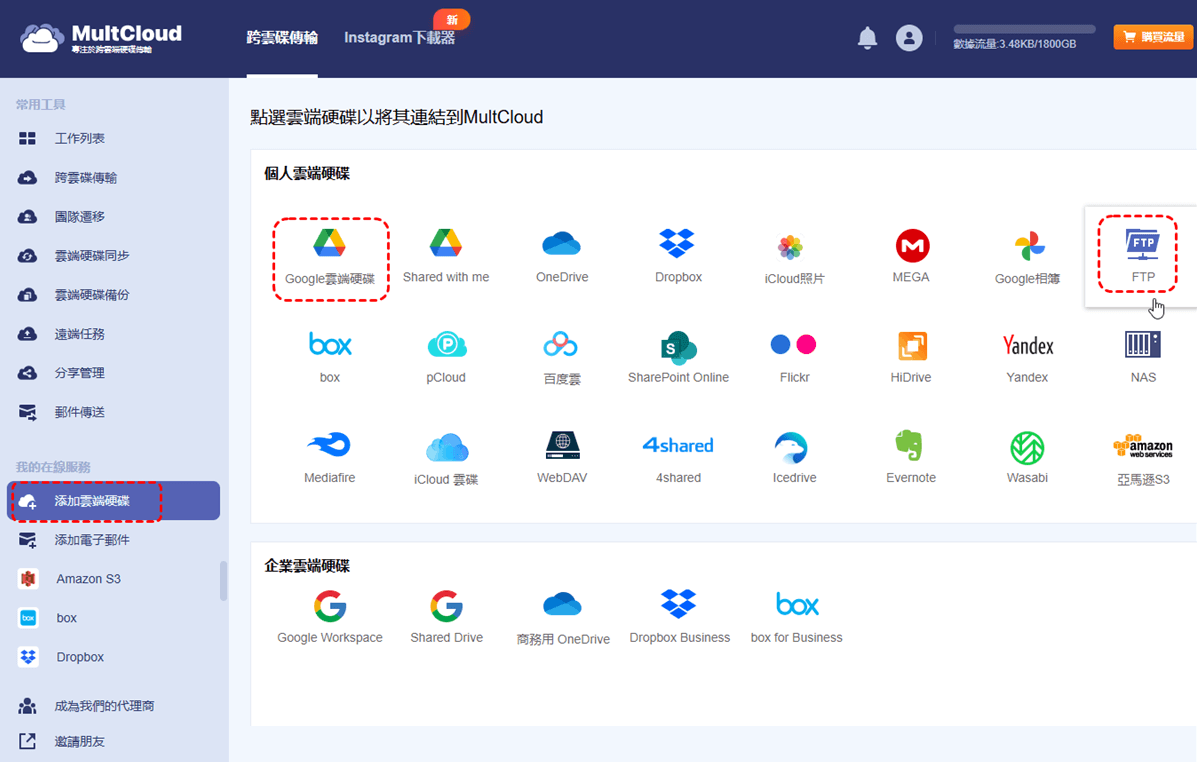This screenshot has width=1197, height=762.
Task: Choose the Shared with me drive icon
Action: pos(446,244)
